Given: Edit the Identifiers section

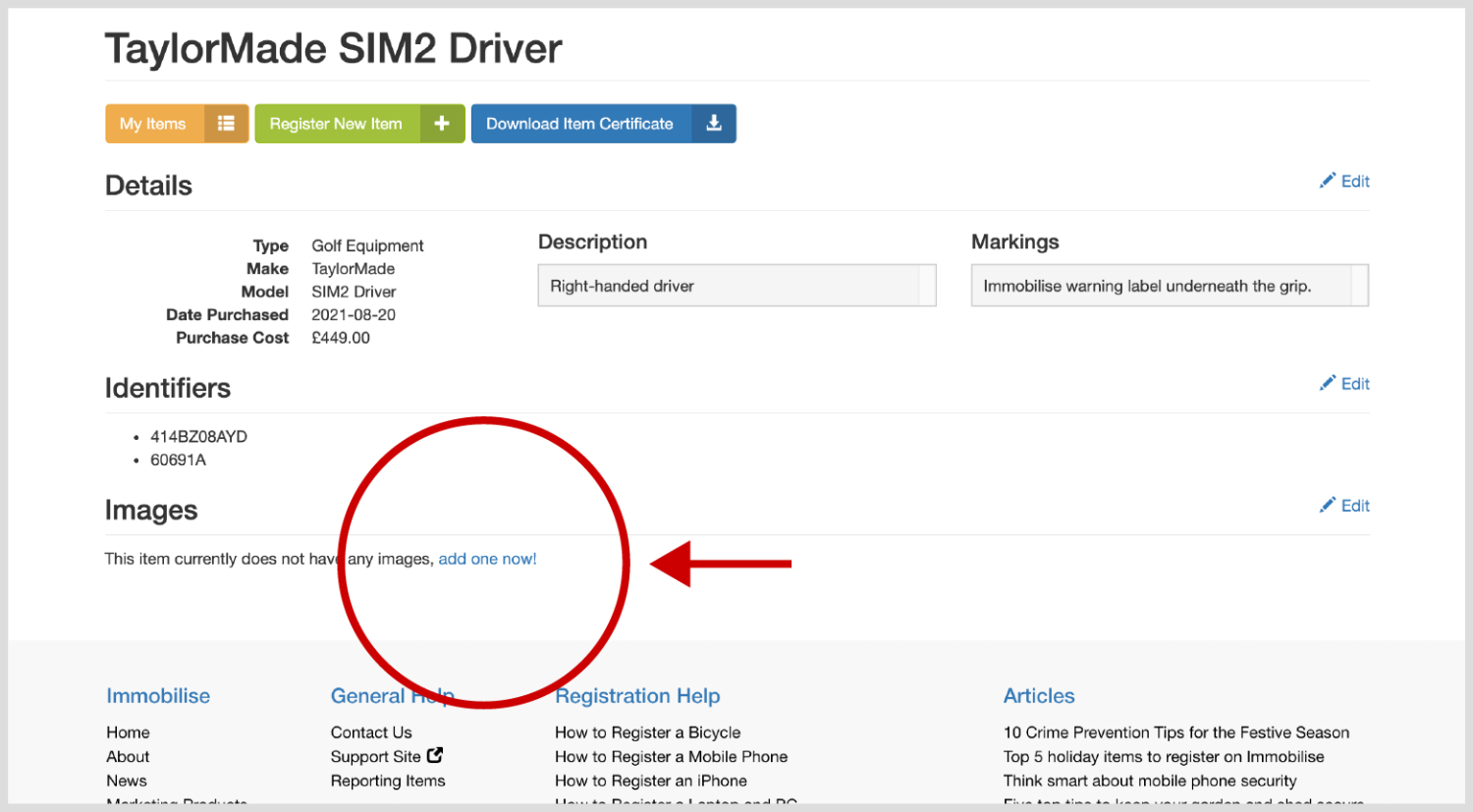Looking at the screenshot, I should click(1344, 383).
